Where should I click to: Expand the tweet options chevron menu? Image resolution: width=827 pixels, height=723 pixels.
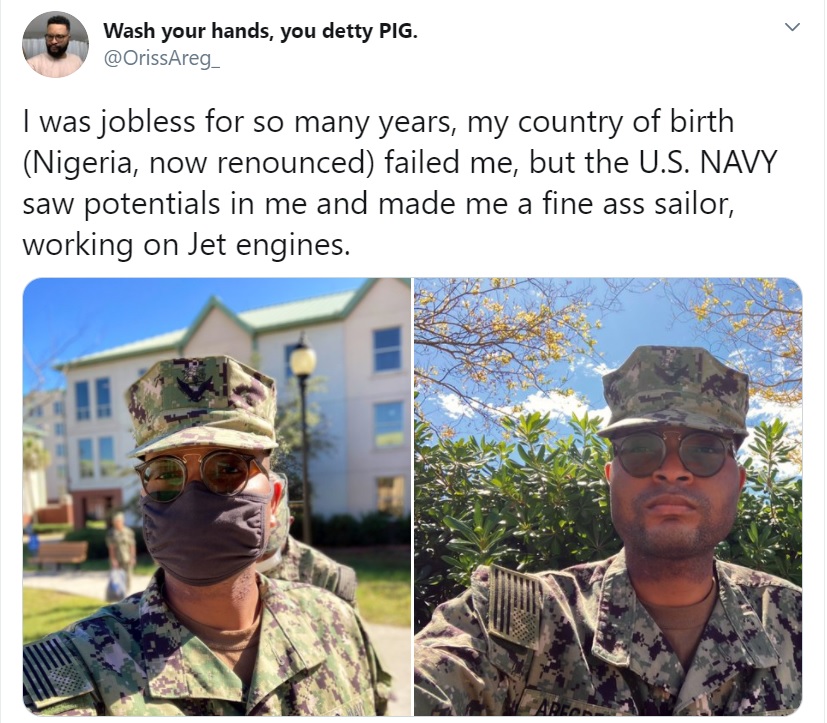tap(793, 27)
